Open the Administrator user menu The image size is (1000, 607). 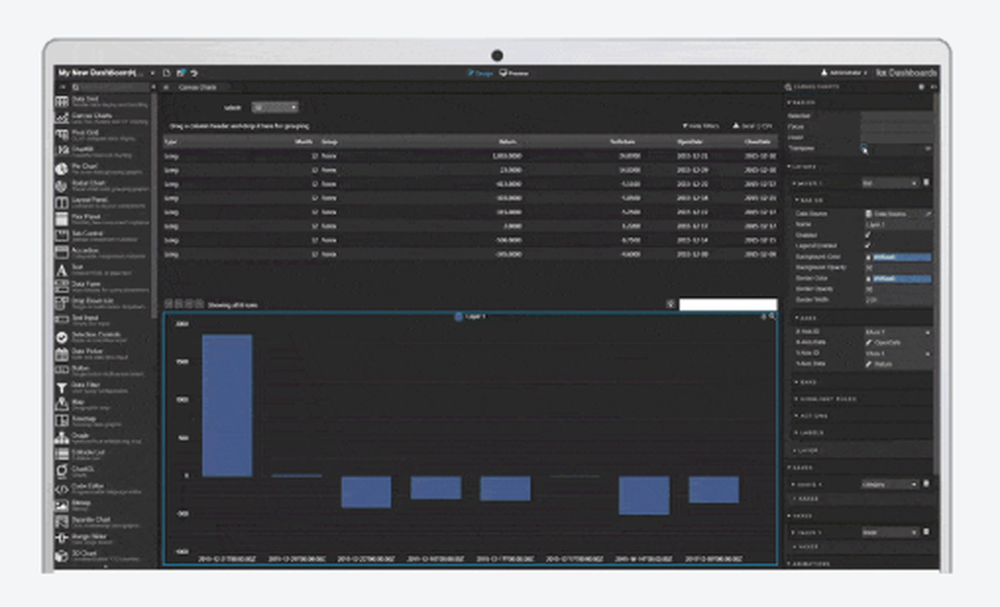point(844,73)
